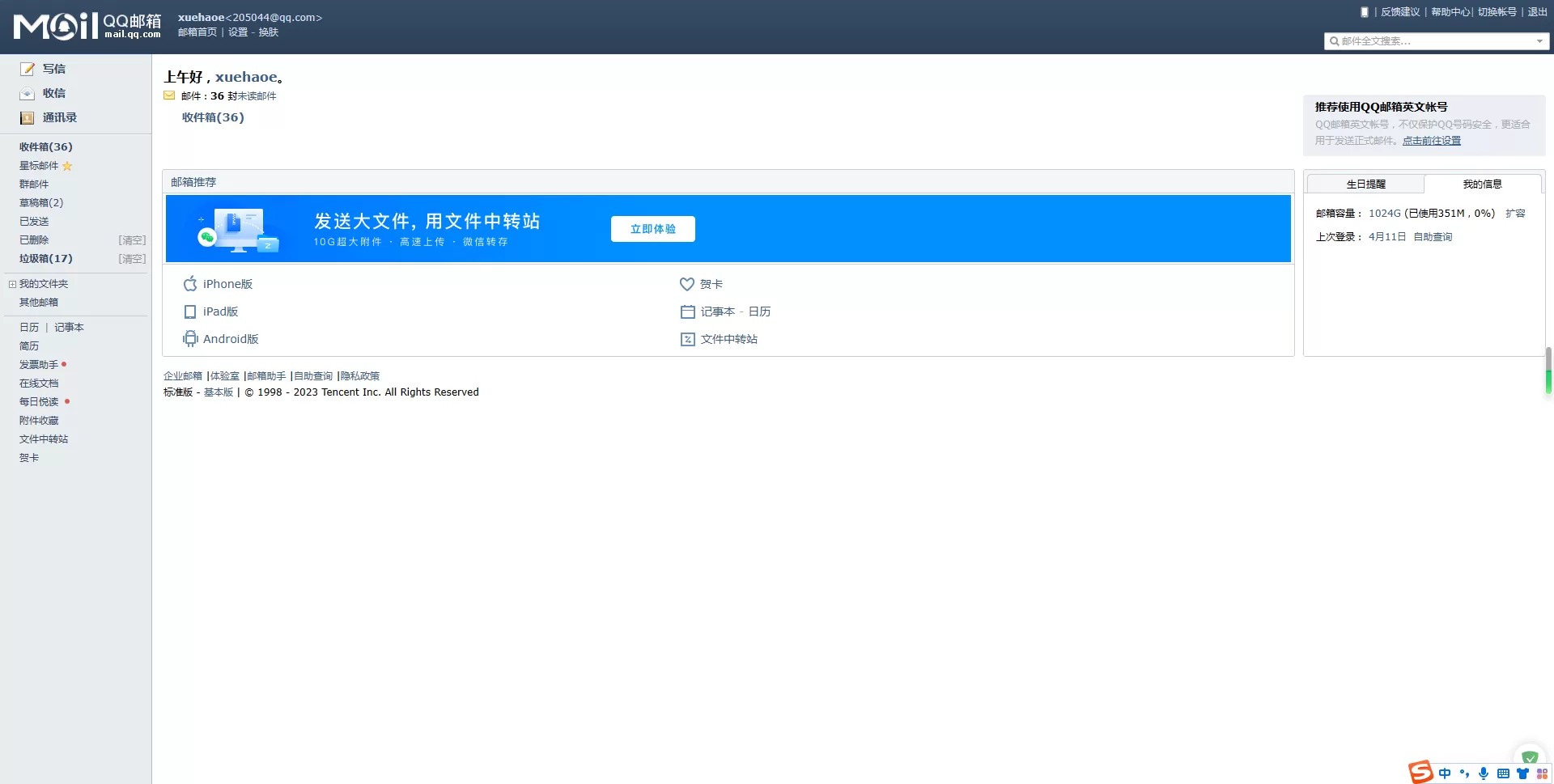This screenshot has width=1554, height=784.
Task: Click the 基本版 link in footer
Action: pyautogui.click(x=219, y=392)
